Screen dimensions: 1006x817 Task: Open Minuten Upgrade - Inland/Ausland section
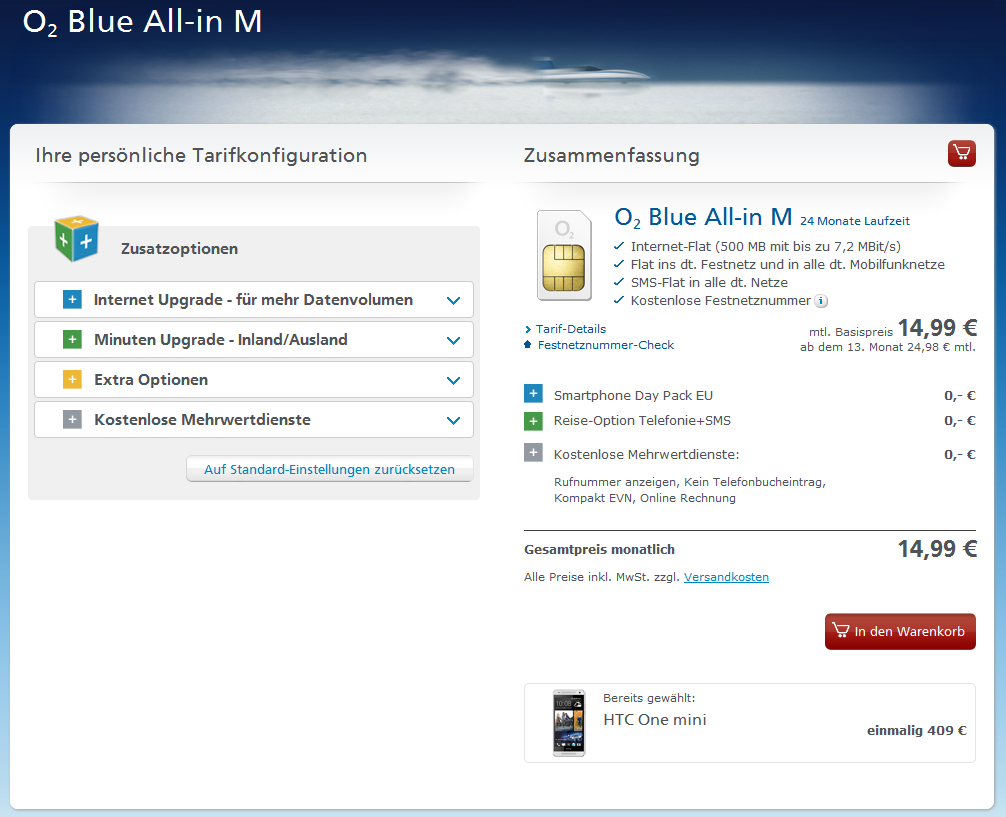[254, 340]
